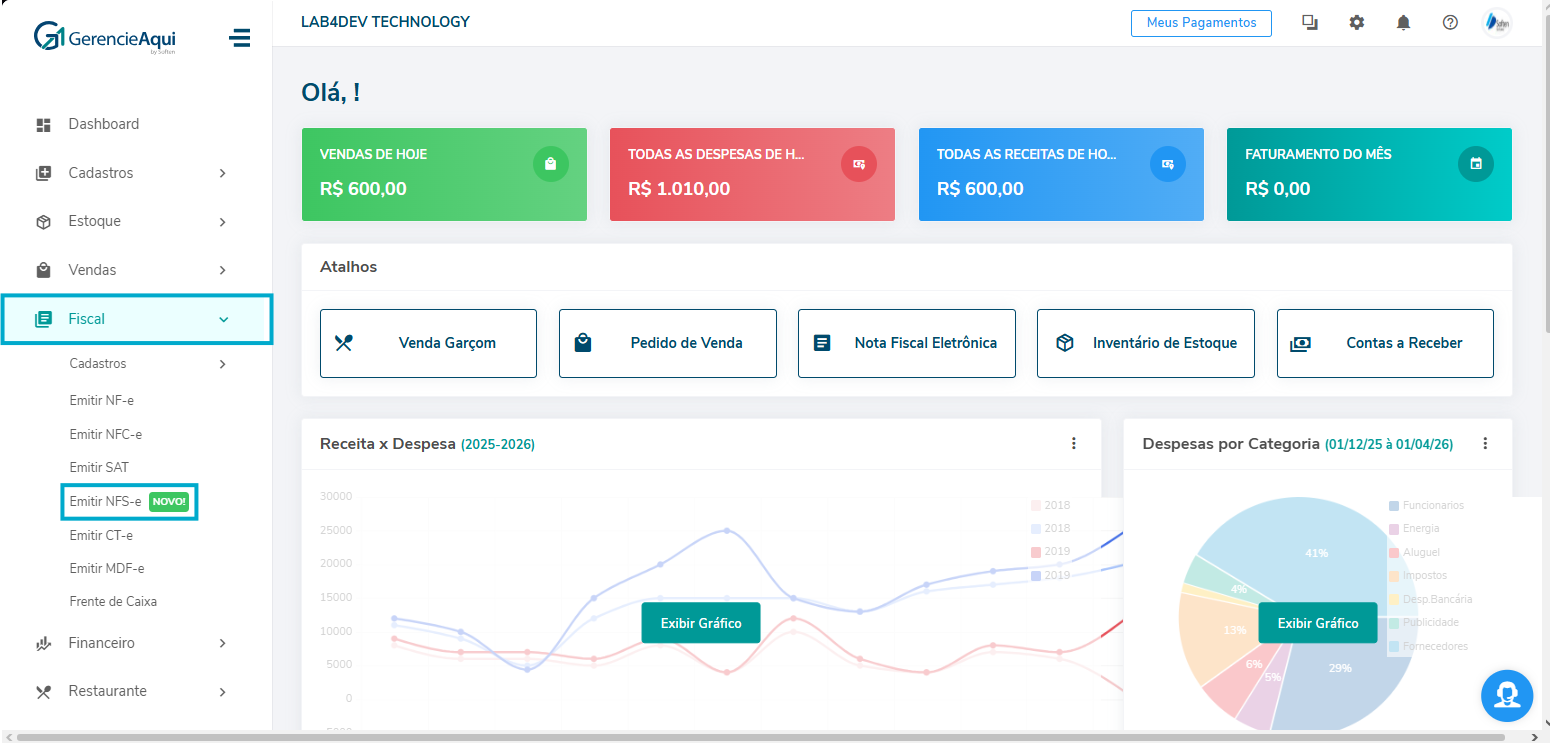Click the hamburger menu icon to collapse sidebar

239,38
